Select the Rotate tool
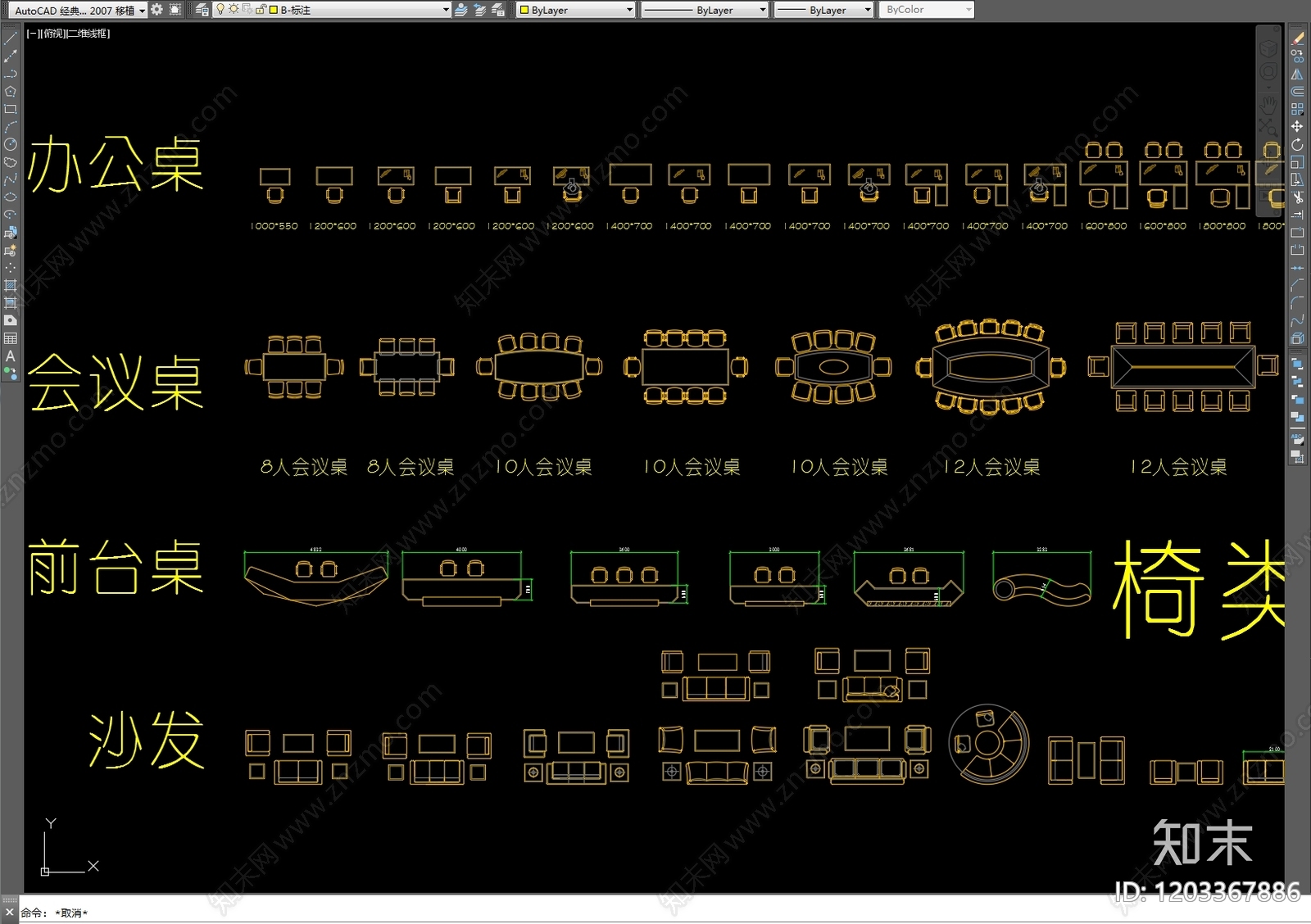Image resolution: width=1311 pixels, height=924 pixels. [1297, 144]
